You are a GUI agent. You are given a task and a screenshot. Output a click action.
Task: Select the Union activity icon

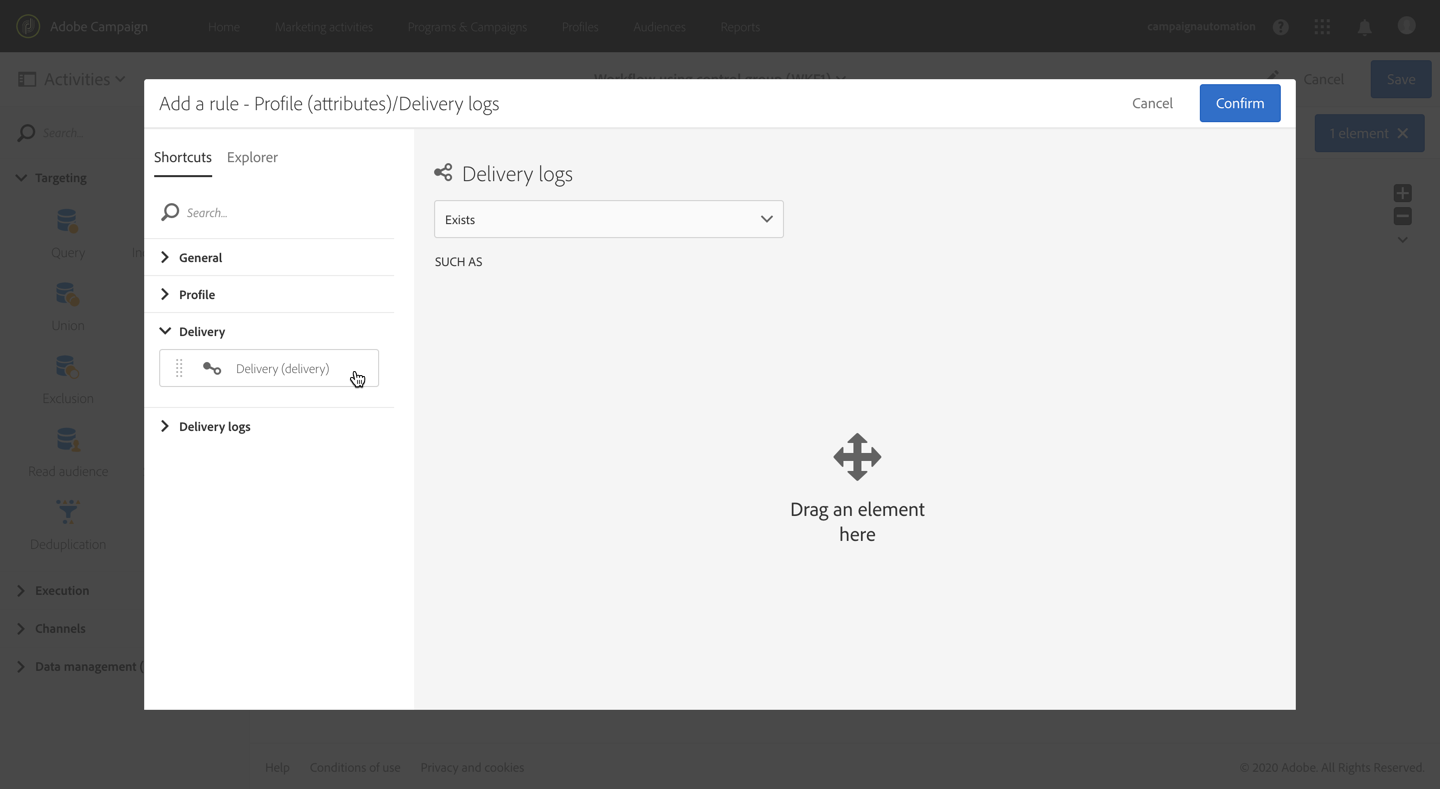pyautogui.click(x=68, y=294)
